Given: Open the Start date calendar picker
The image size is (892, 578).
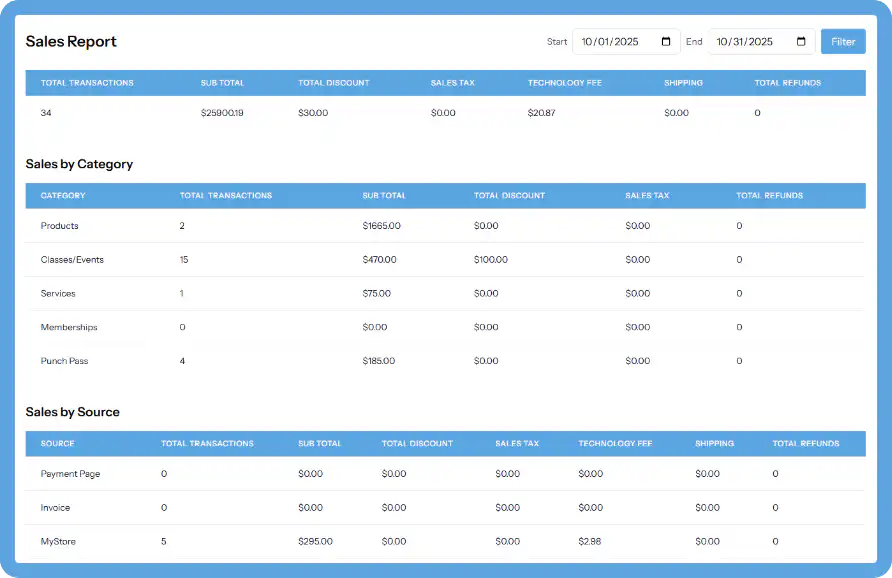Looking at the screenshot, I should [665, 41].
